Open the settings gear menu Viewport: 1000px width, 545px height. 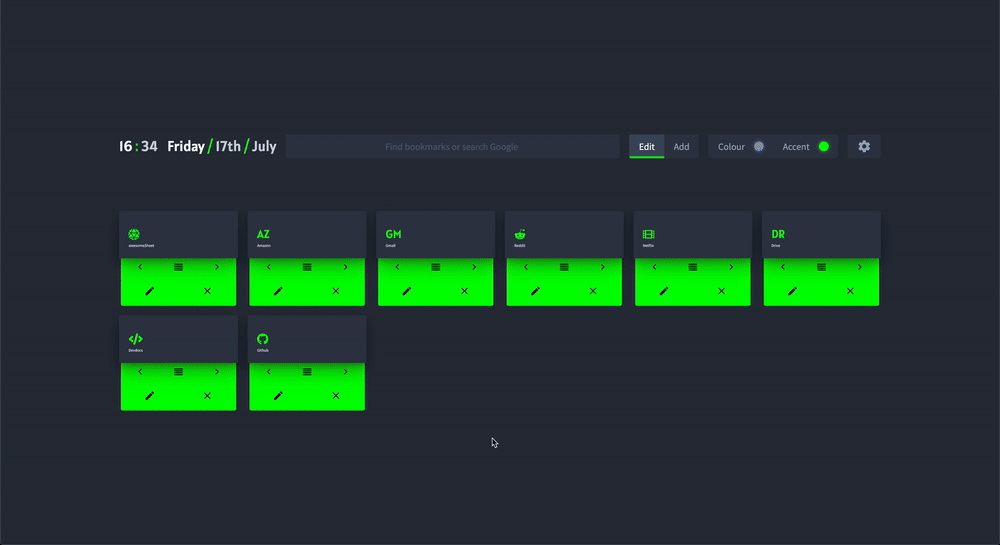point(864,147)
